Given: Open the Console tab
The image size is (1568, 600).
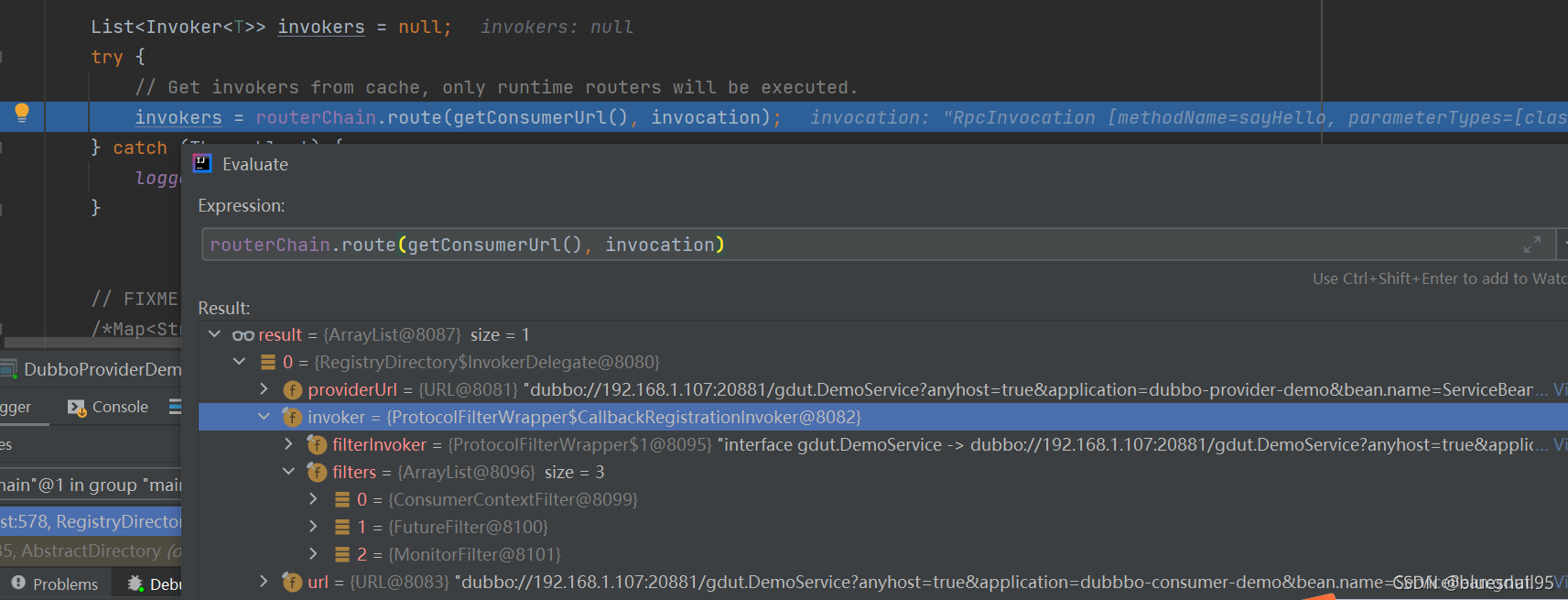Looking at the screenshot, I should (108, 407).
